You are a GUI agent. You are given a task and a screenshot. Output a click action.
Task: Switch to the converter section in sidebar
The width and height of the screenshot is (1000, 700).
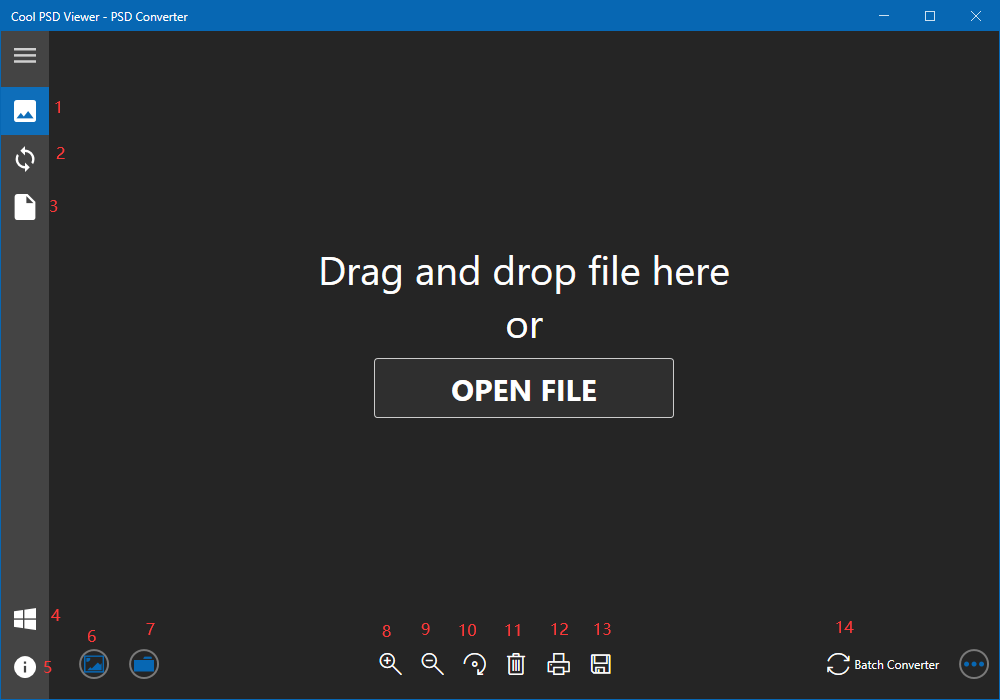(x=24, y=158)
